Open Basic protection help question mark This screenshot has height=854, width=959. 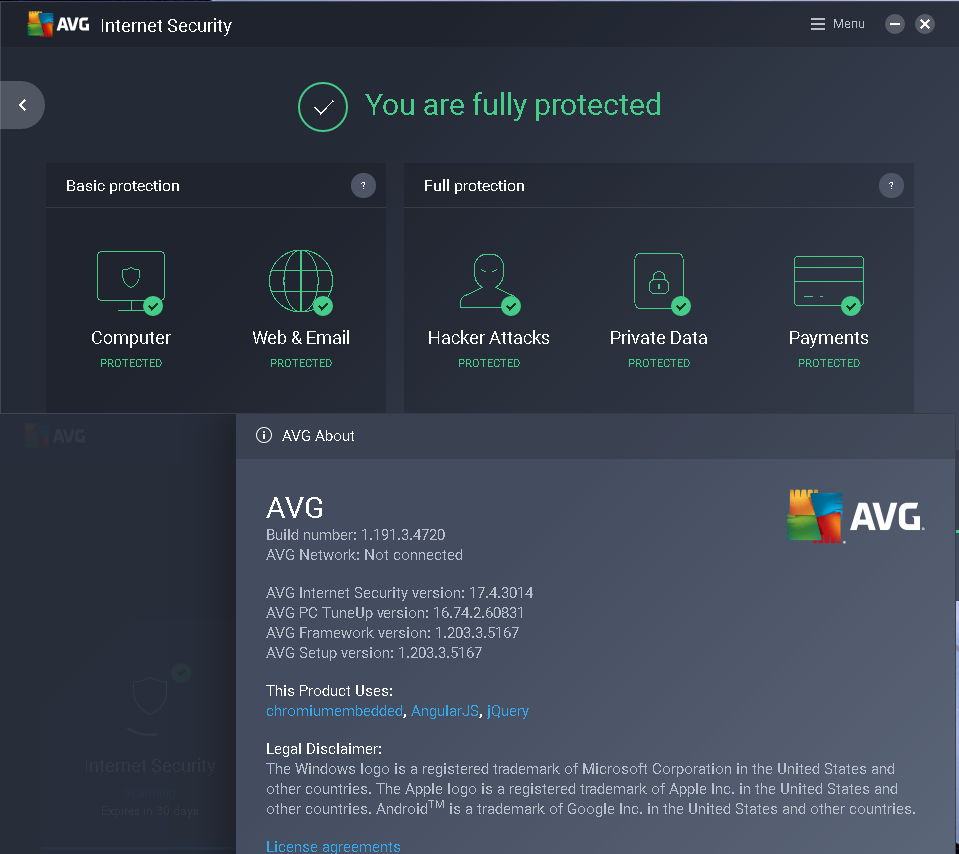[363, 185]
